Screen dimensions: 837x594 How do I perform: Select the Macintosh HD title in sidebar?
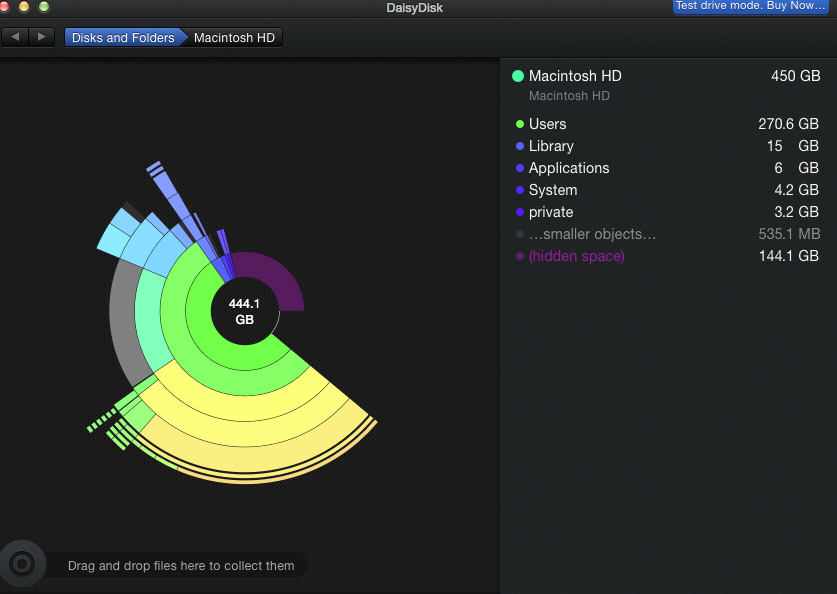click(x=575, y=76)
